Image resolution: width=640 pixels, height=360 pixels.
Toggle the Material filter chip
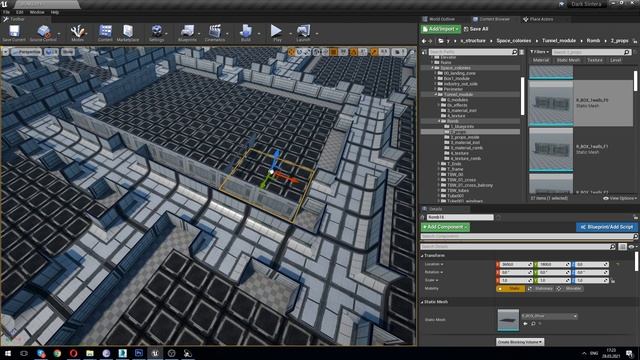[541, 60]
